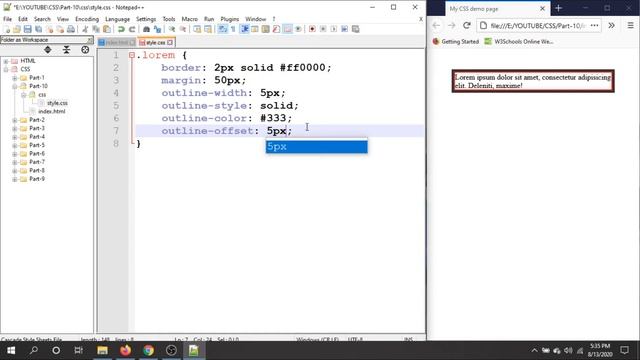Expand the Part-1 folder node

(x=15, y=78)
